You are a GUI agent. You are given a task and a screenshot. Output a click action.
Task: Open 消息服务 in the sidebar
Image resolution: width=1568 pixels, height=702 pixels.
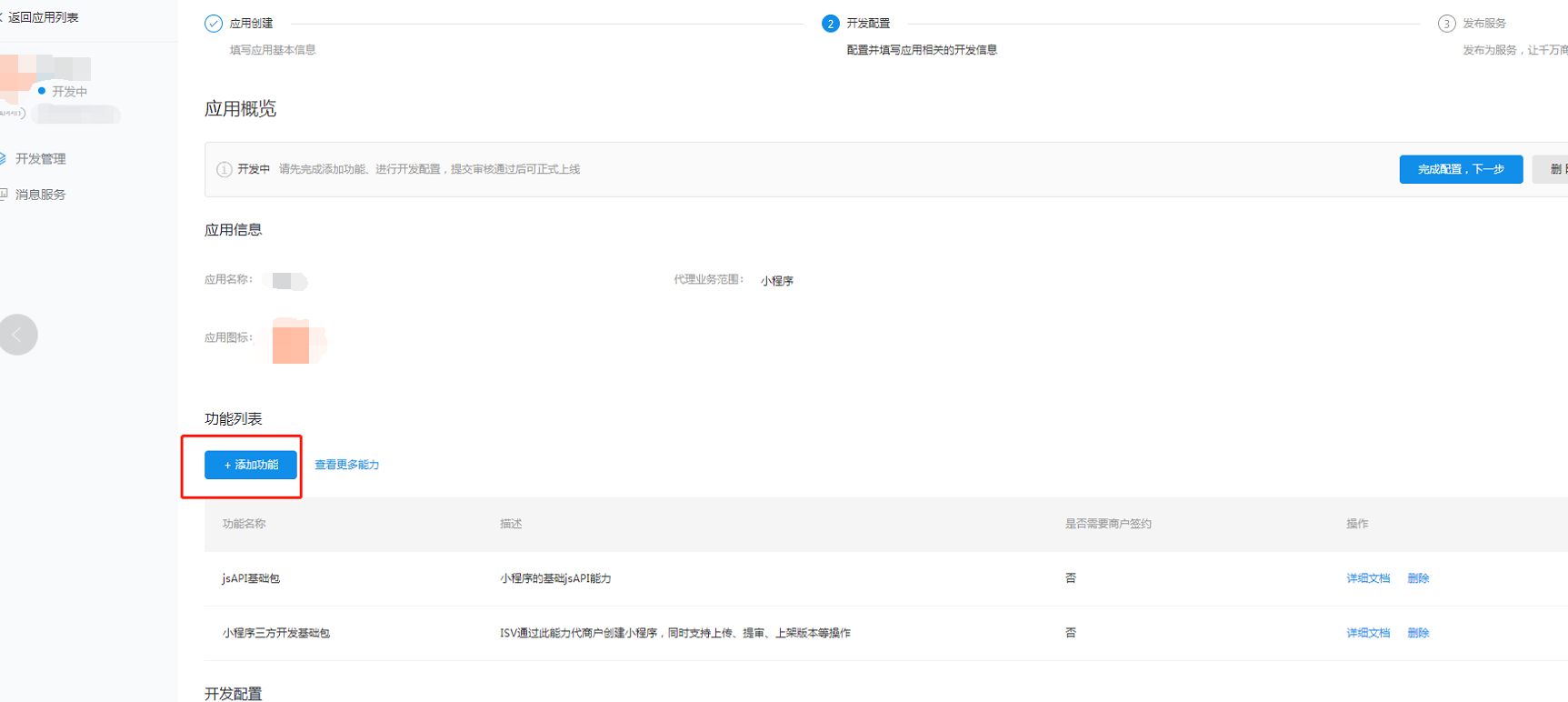pyautogui.click(x=40, y=195)
